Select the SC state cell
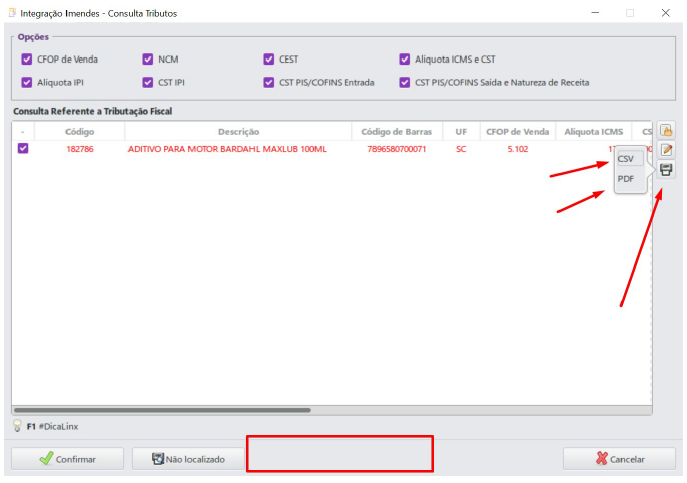Screen dimensions: 687x483 (461, 149)
